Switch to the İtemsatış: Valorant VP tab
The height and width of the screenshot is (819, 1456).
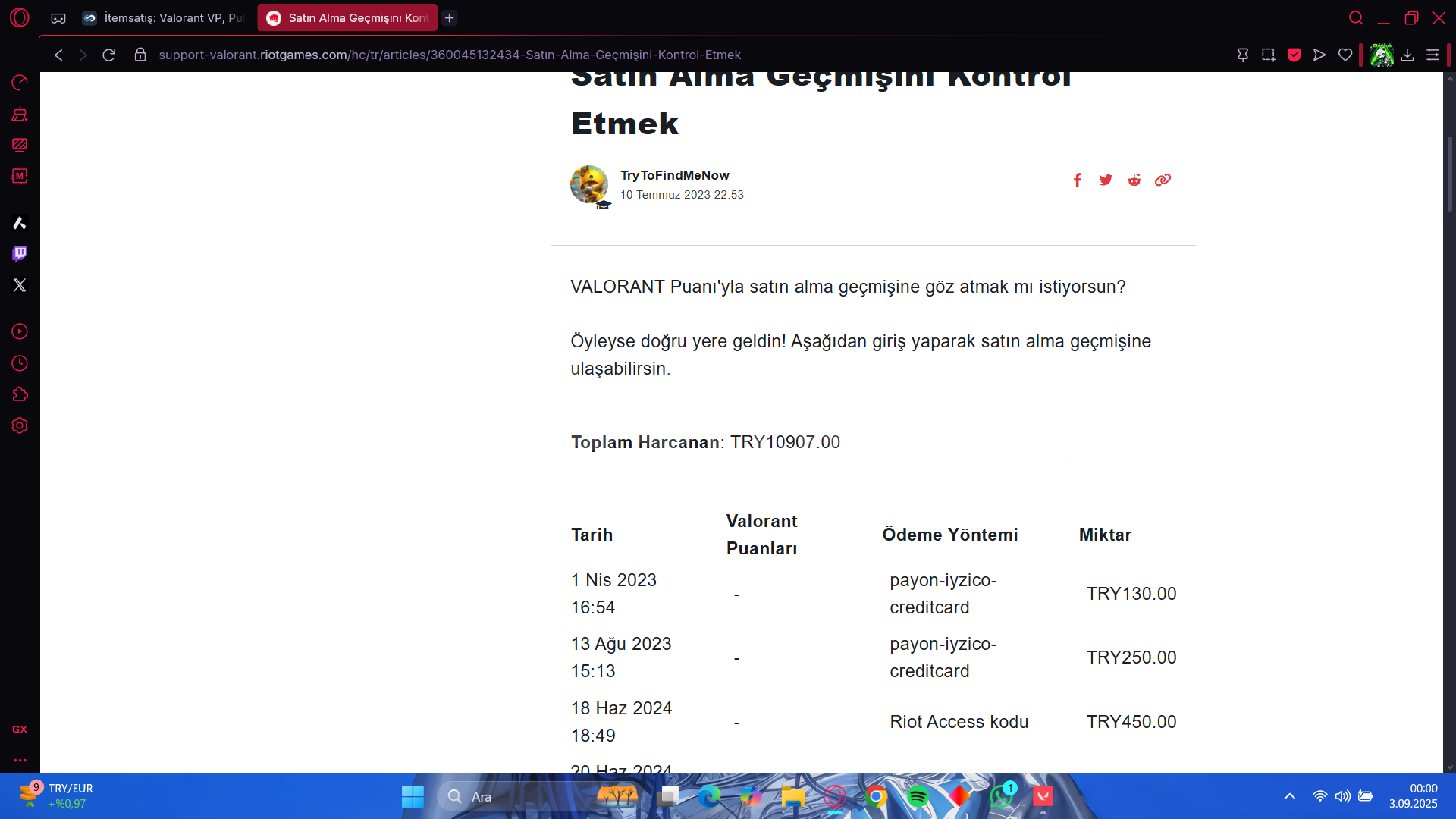(165, 18)
